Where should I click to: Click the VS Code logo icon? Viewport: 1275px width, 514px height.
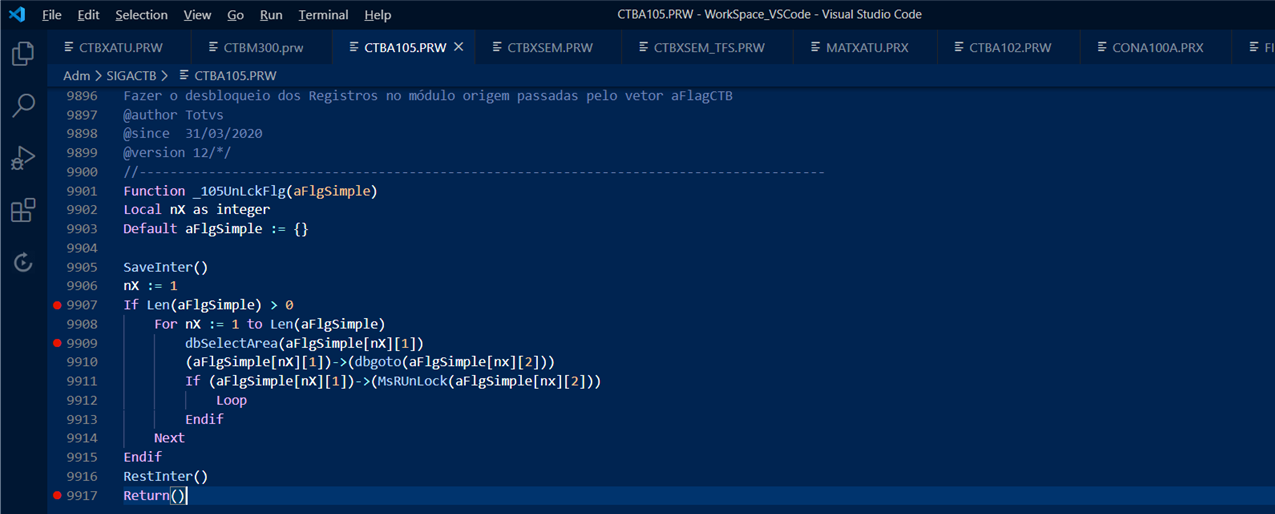17,15
